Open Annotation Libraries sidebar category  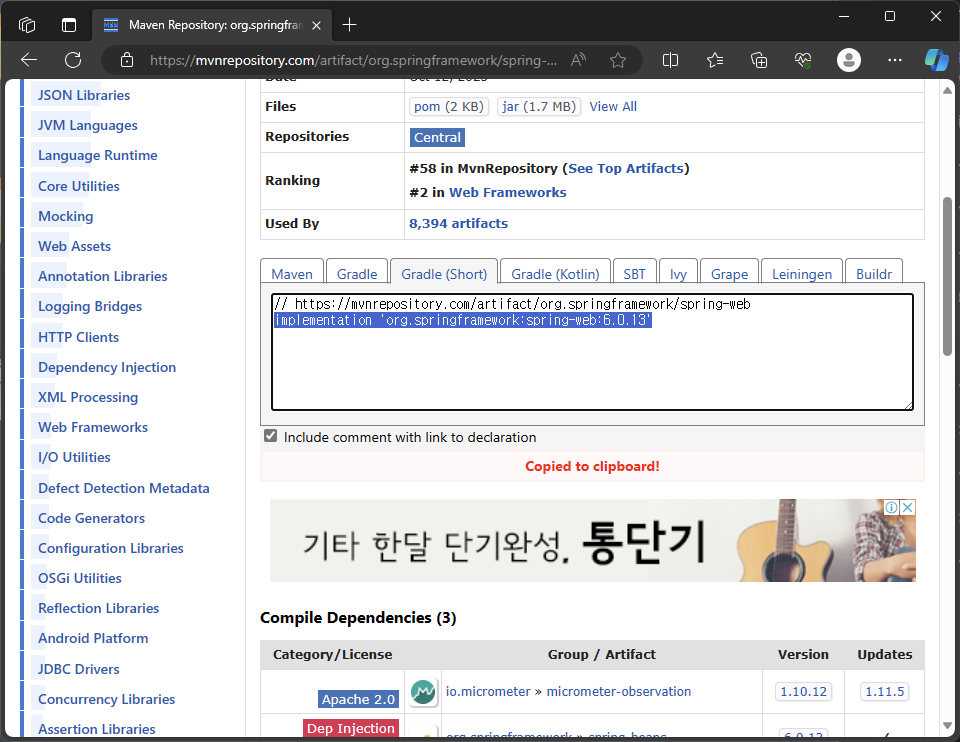tap(102, 276)
